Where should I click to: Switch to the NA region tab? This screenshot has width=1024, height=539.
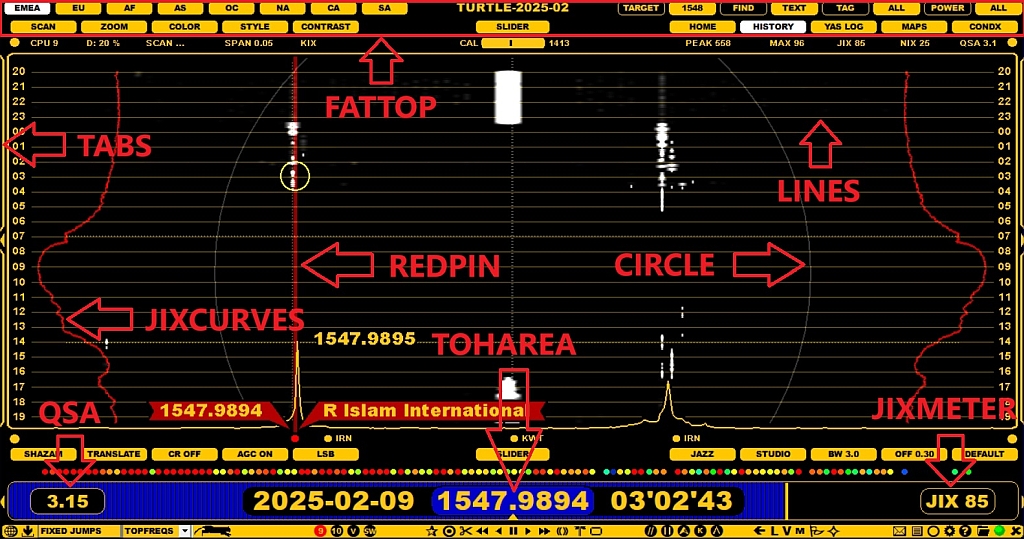pos(282,8)
